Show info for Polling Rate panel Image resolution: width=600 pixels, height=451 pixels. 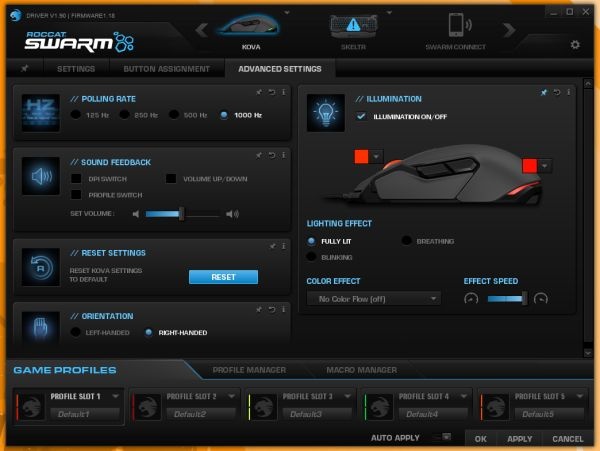click(284, 92)
